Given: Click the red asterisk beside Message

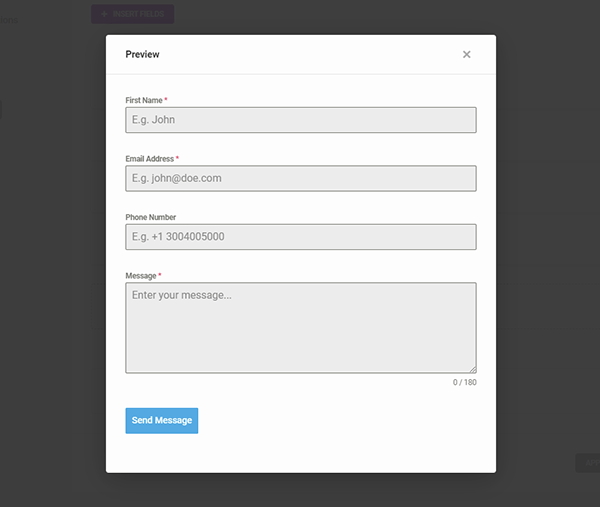Looking at the screenshot, I should coord(160,274).
